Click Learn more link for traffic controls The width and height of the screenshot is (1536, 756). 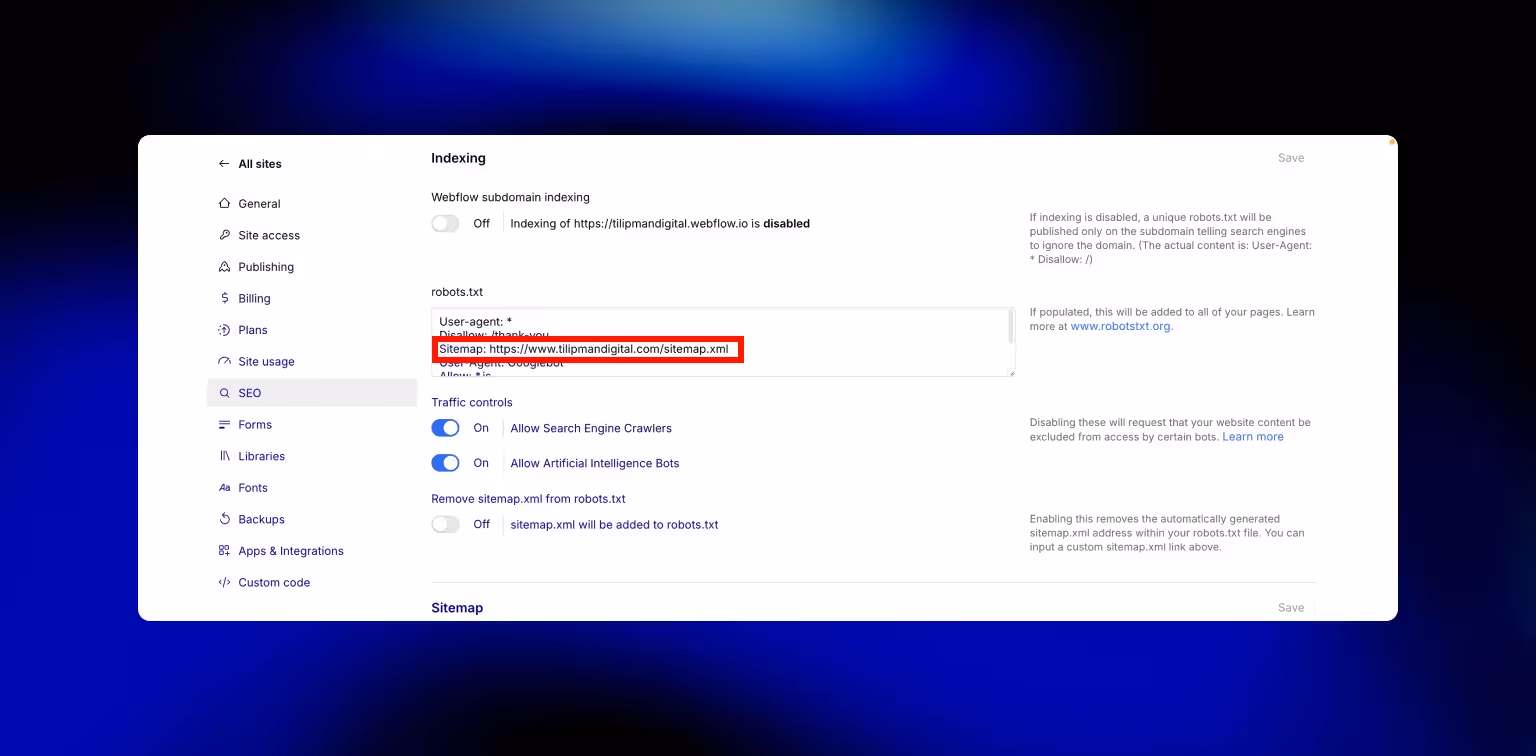click(1253, 437)
